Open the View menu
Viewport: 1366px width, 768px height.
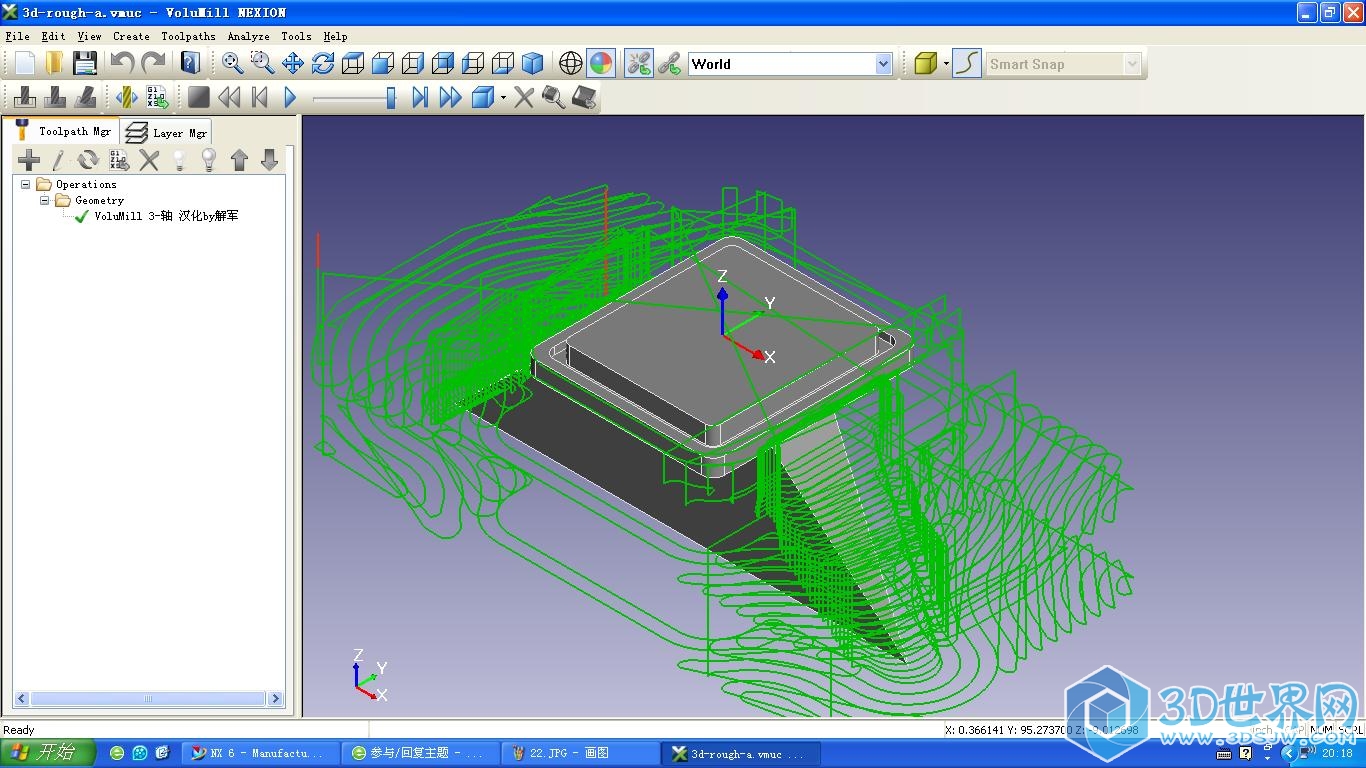[x=89, y=36]
